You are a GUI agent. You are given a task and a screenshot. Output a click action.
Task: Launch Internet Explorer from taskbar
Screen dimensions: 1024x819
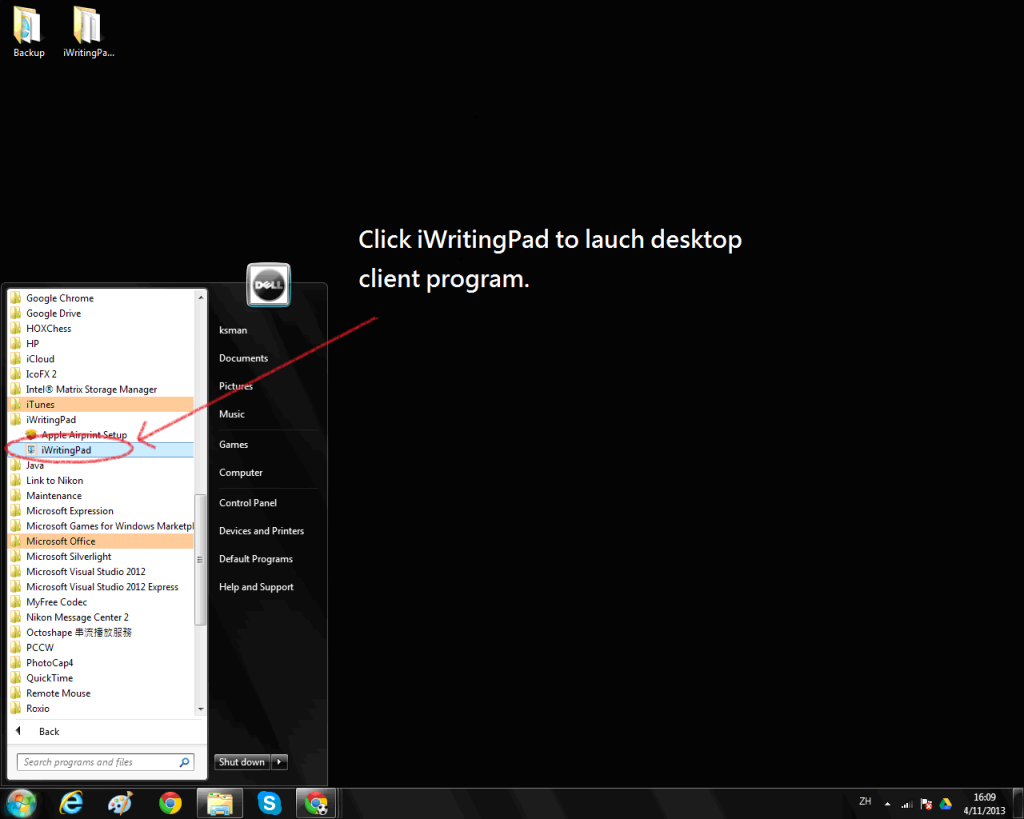click(x=71, y=803)
